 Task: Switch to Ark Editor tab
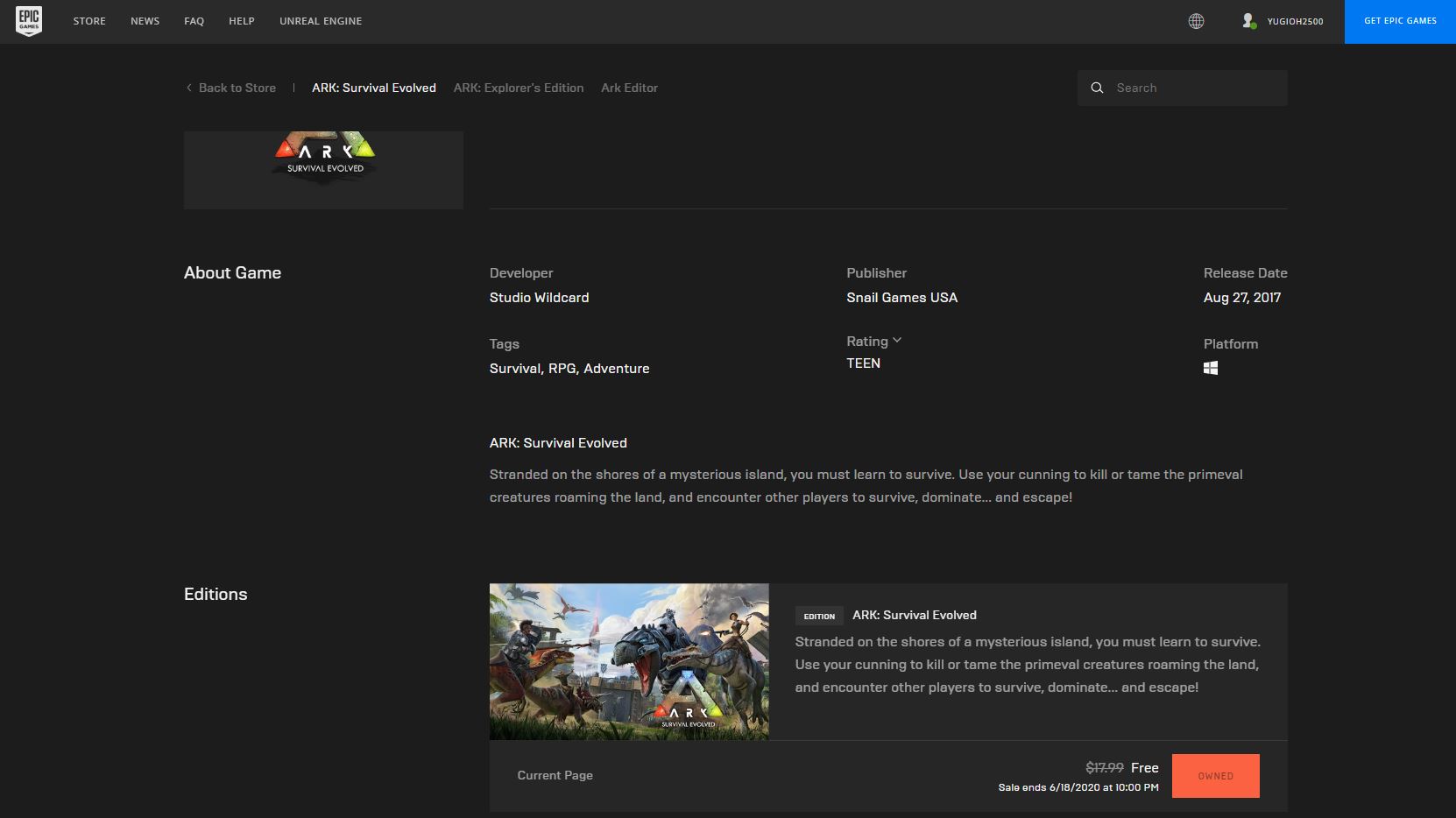click(x=629, y=88)
